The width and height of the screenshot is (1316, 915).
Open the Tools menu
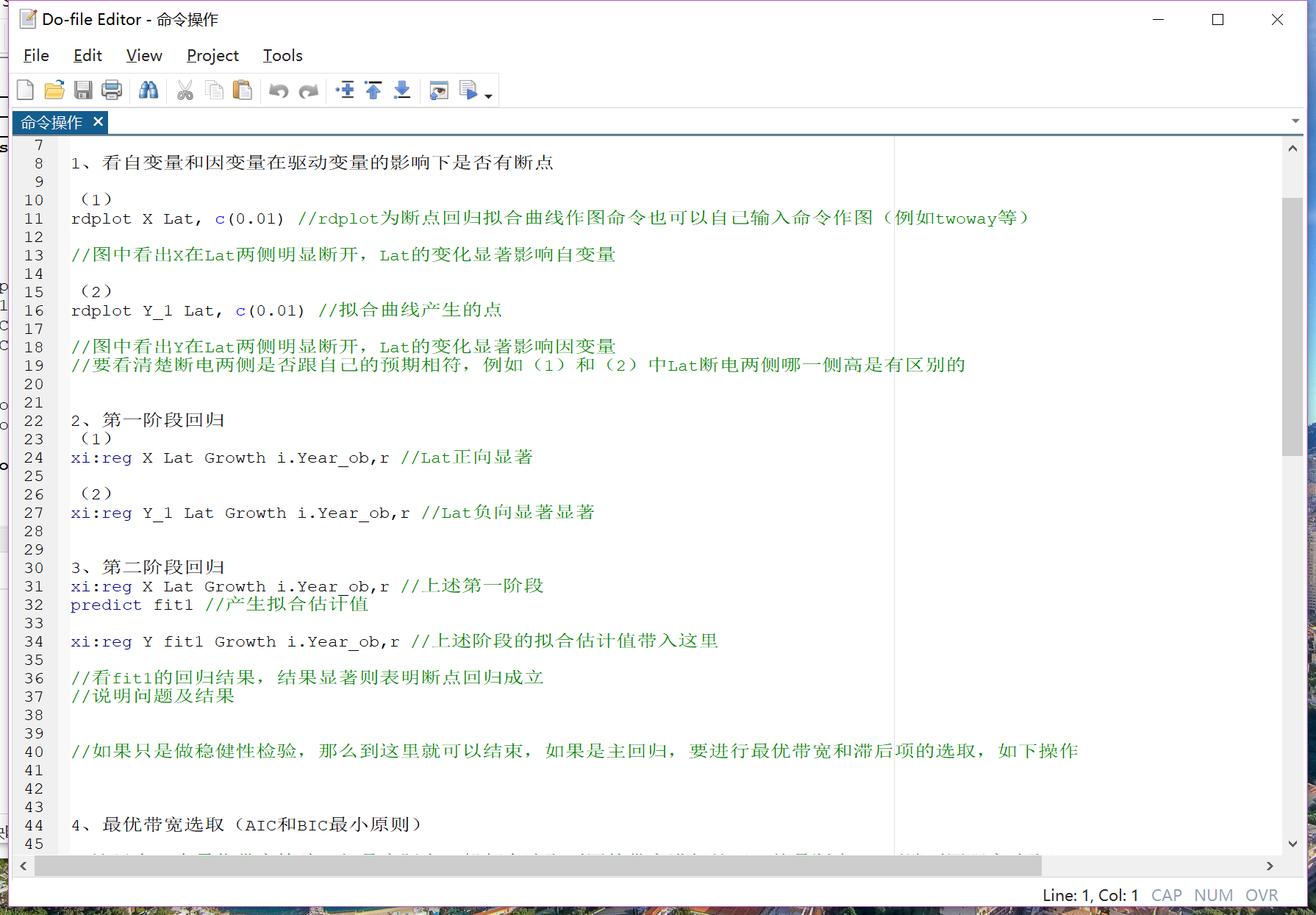(x=283, y=55)
